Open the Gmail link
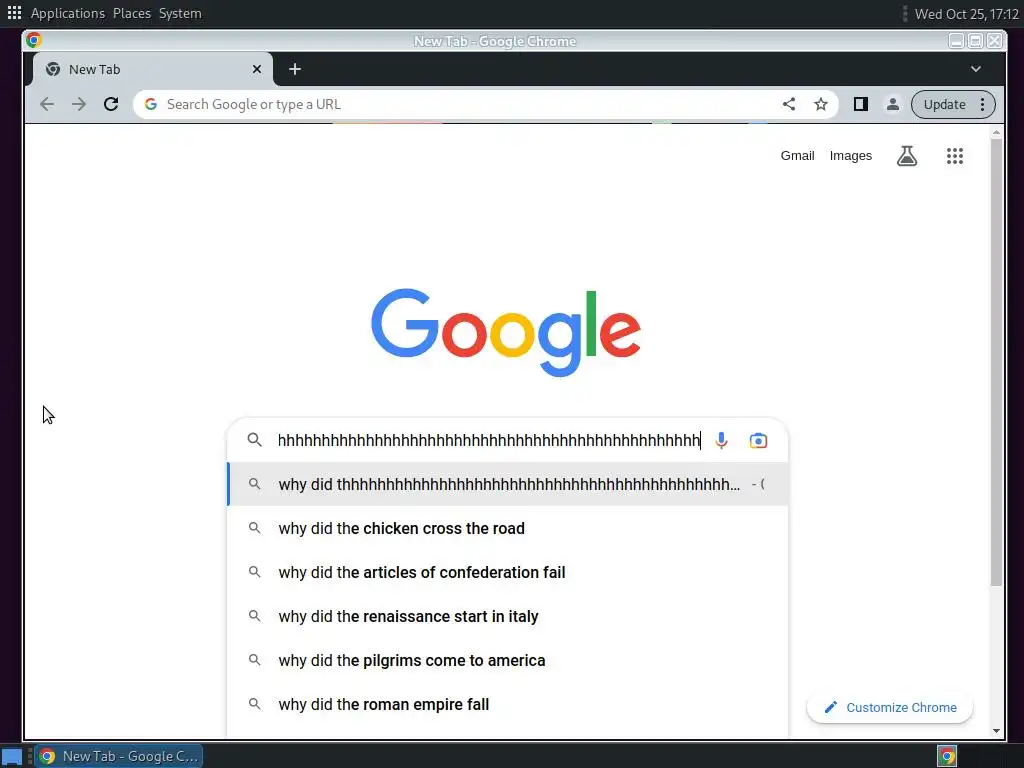Viewport: 1024px width, 768px height. [x=797, y=155]
